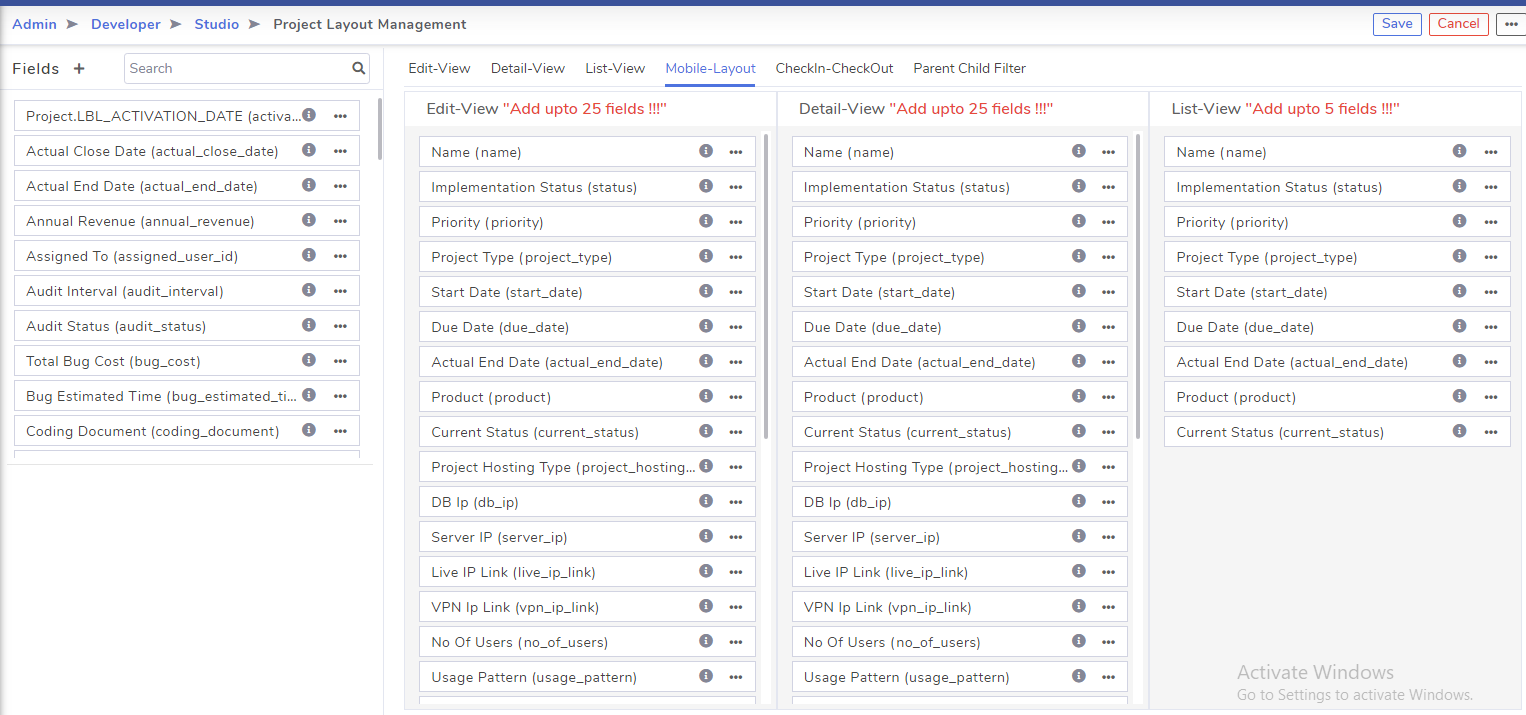Click info icon on List-View Actual End Date row

pos(1460,361)
